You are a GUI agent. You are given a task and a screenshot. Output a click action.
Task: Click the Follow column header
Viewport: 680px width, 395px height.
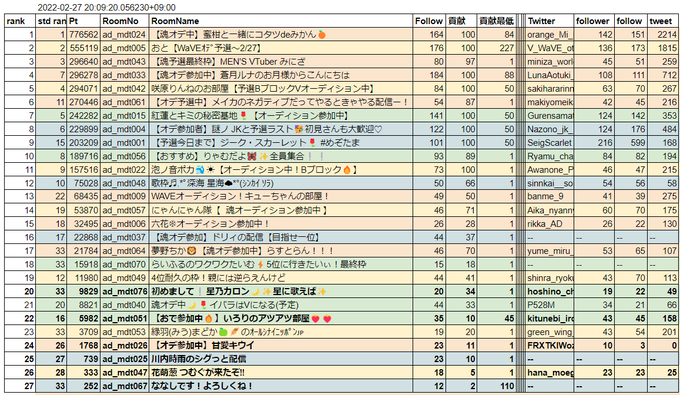click(429, 21)
